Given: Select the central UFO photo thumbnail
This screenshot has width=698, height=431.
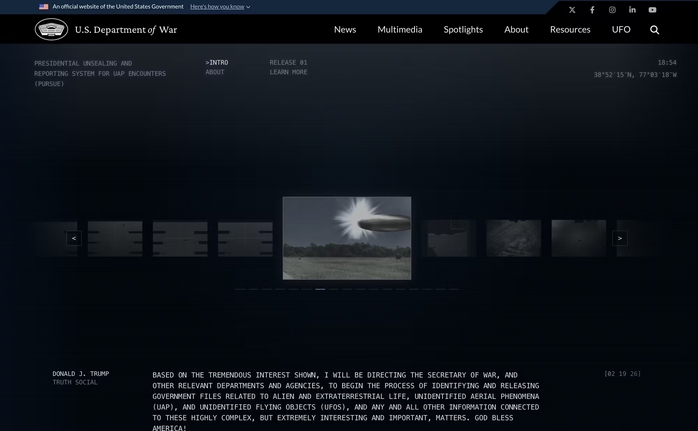Looking at the screenshot, I should point(347,238).
